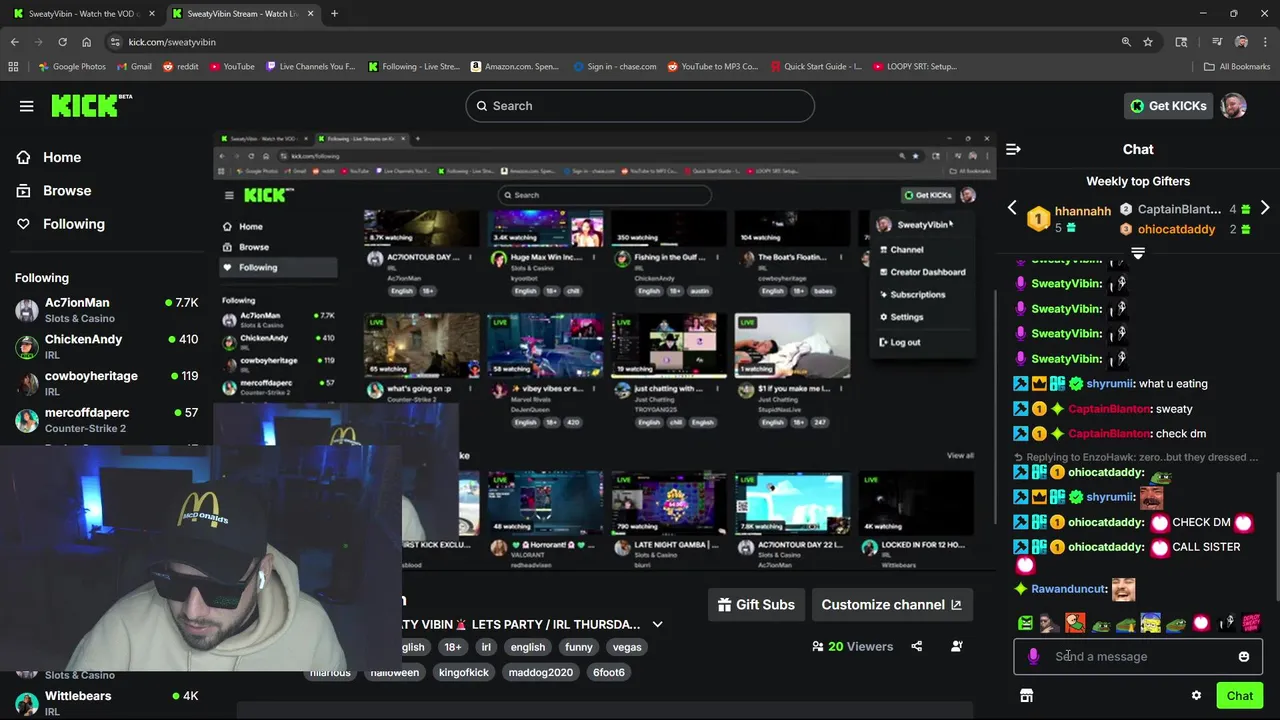This screenshot has width=1280, height=720.
Task: Select the funny stream tag
Action: (x=579, y=647)
